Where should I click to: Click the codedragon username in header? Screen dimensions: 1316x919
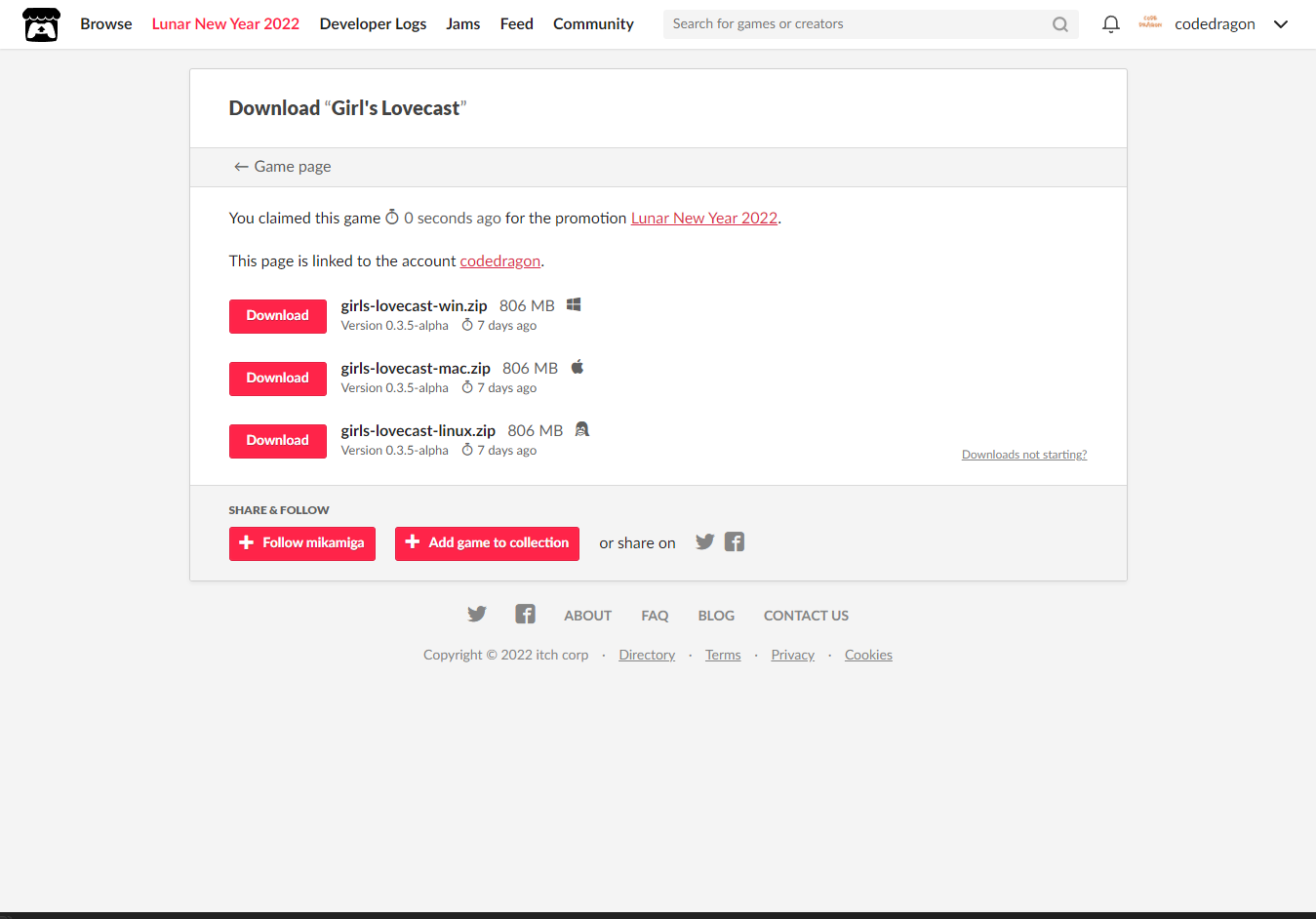coord(1215,24)
